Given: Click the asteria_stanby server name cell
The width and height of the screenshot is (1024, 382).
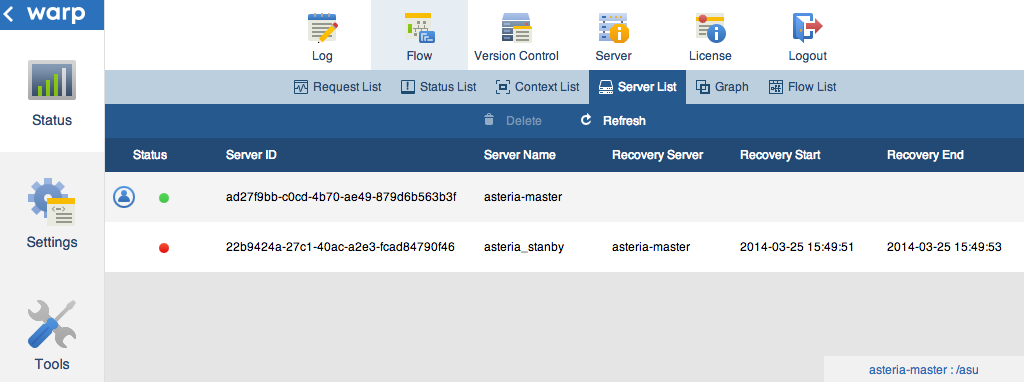Looking at the screenshot, I should click(524, 247).
